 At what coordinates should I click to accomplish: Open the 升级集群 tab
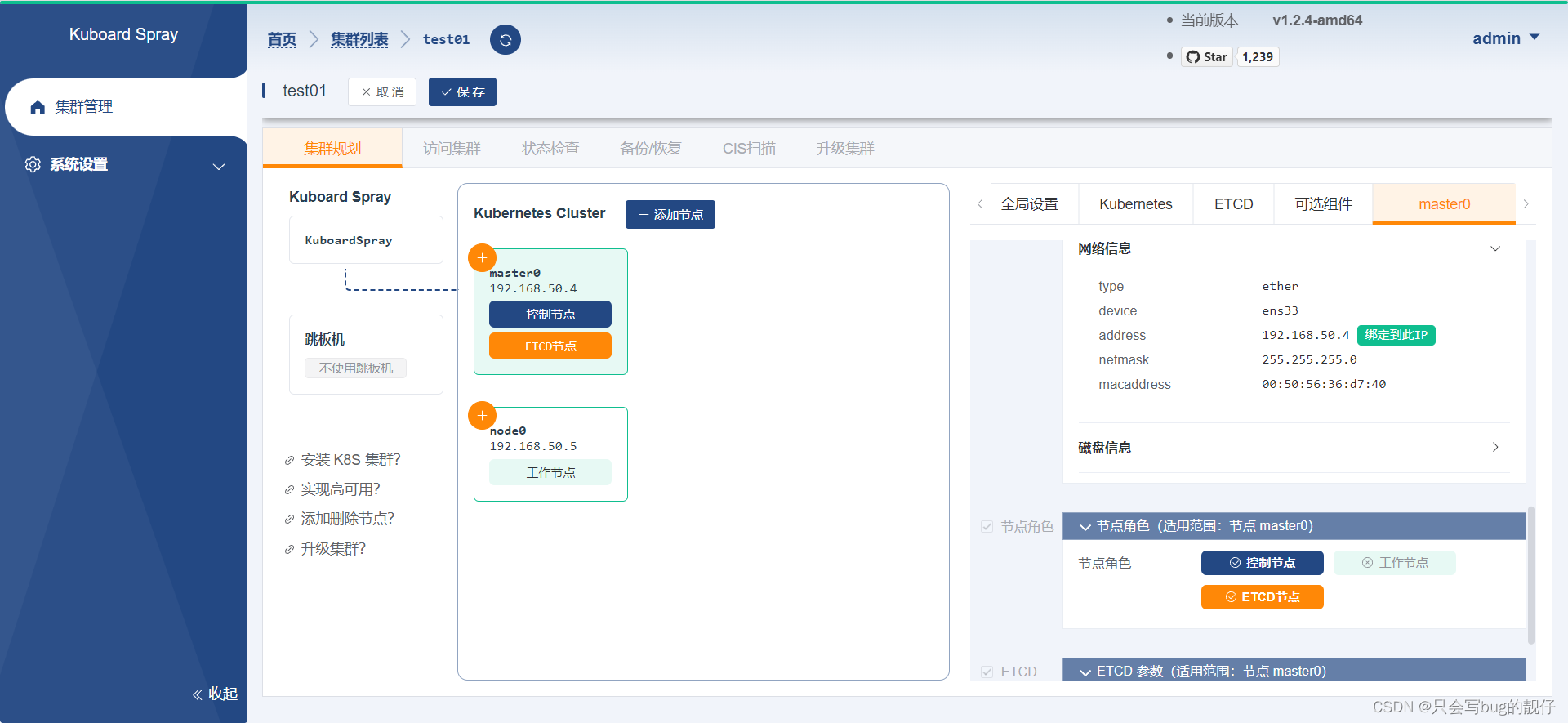(x=845, y=149)
